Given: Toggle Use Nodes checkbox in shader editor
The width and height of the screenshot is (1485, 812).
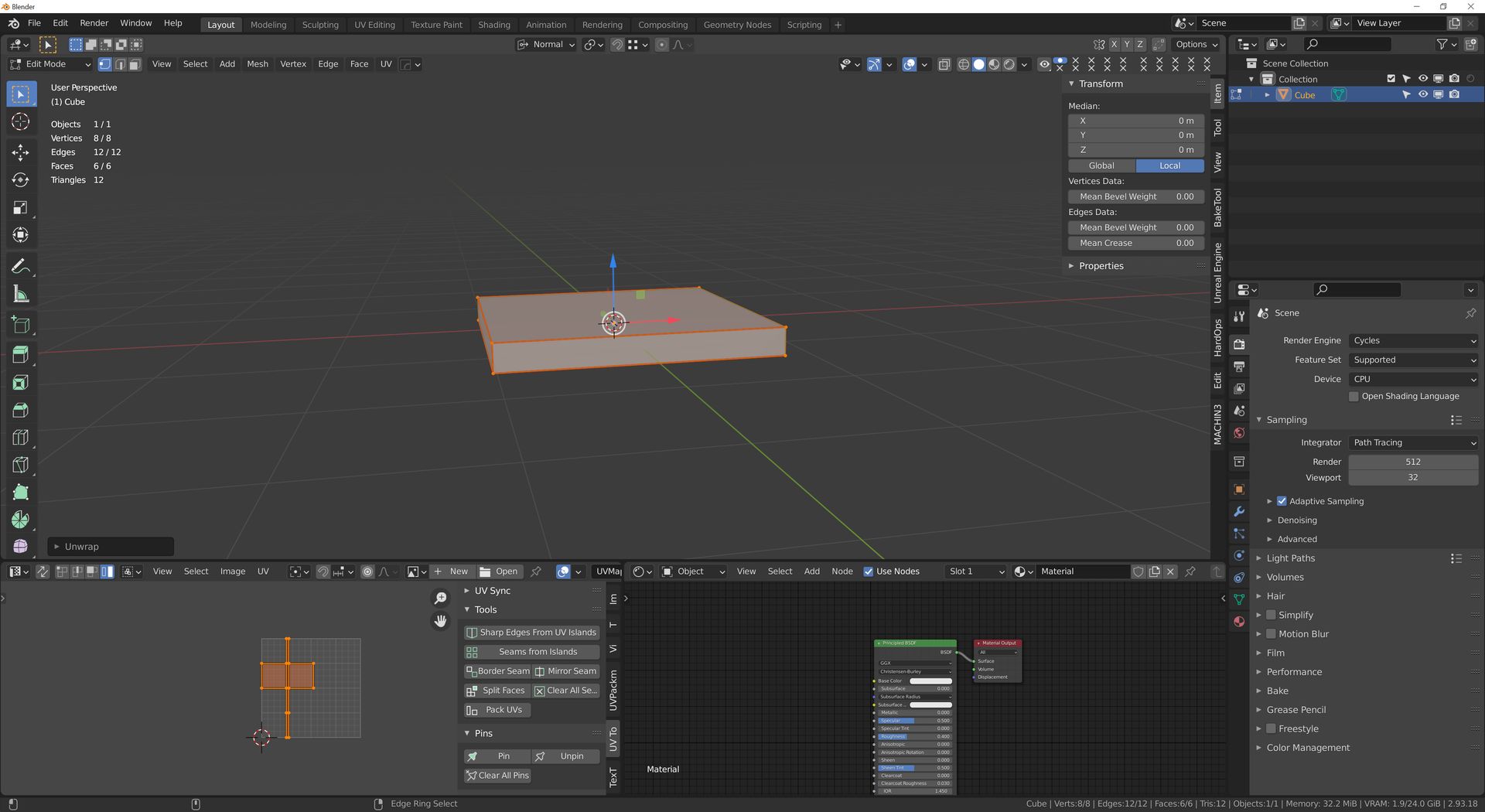Looking at the screenshot, I should 869,571.
